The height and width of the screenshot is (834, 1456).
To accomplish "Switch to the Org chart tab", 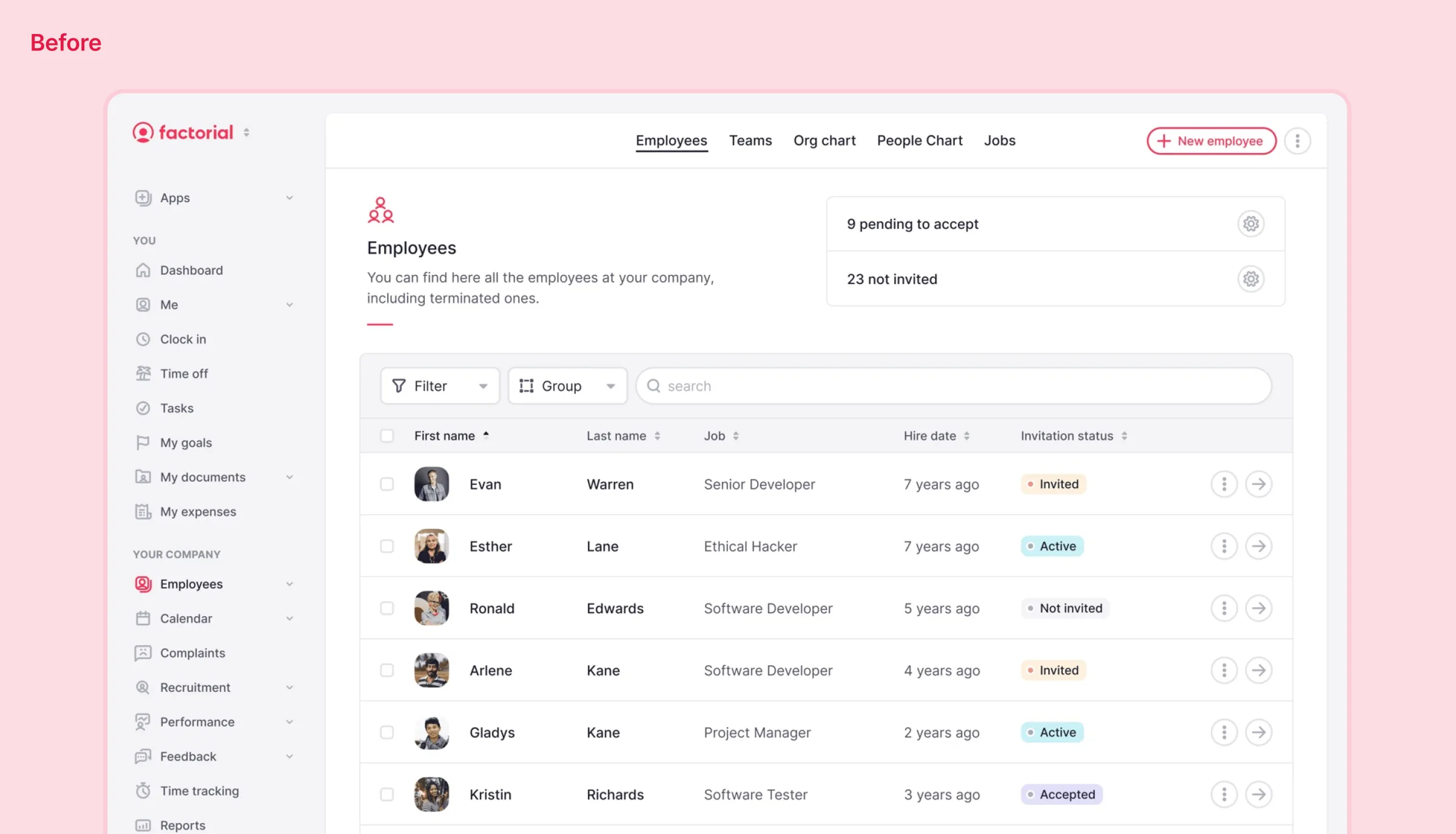I will pos(824,141).
